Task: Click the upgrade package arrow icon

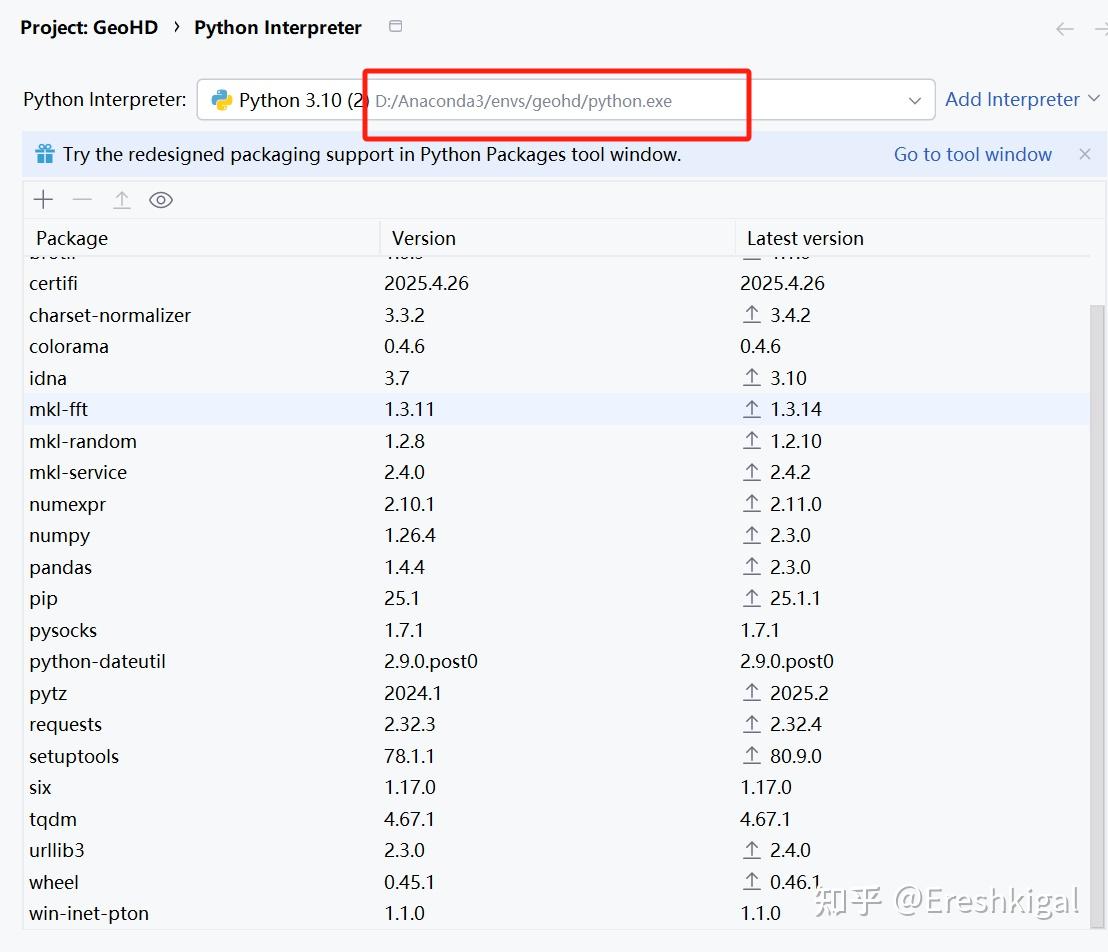Action: (x=121, y=200)
